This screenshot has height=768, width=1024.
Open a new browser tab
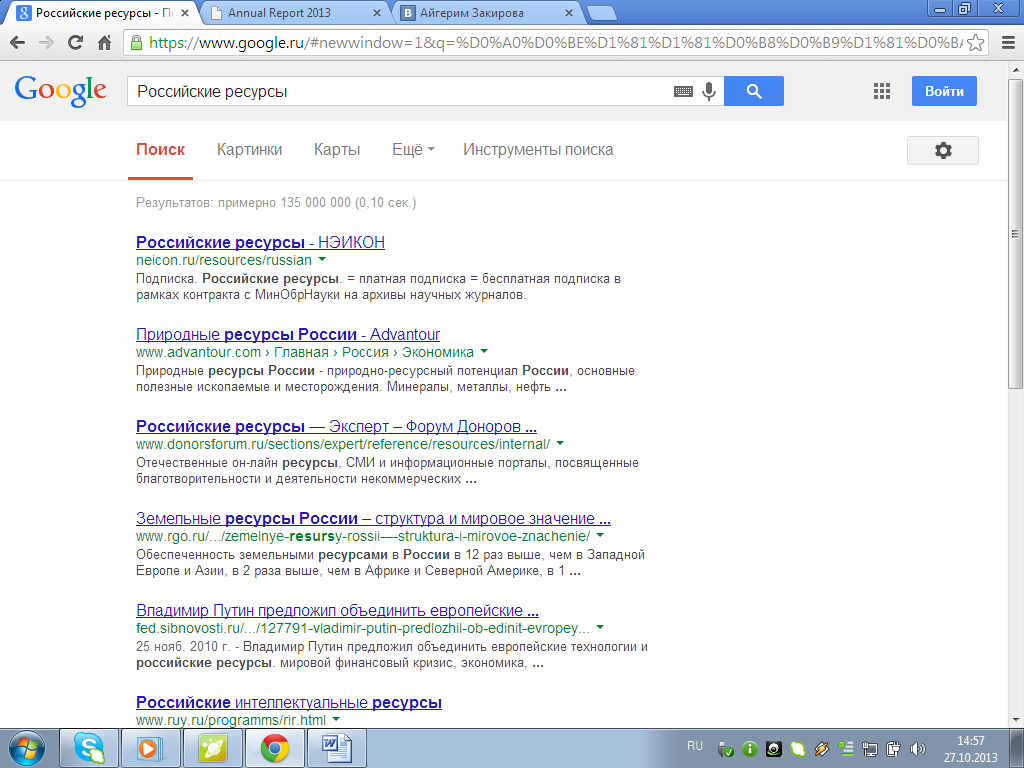(x=601, y=12)
